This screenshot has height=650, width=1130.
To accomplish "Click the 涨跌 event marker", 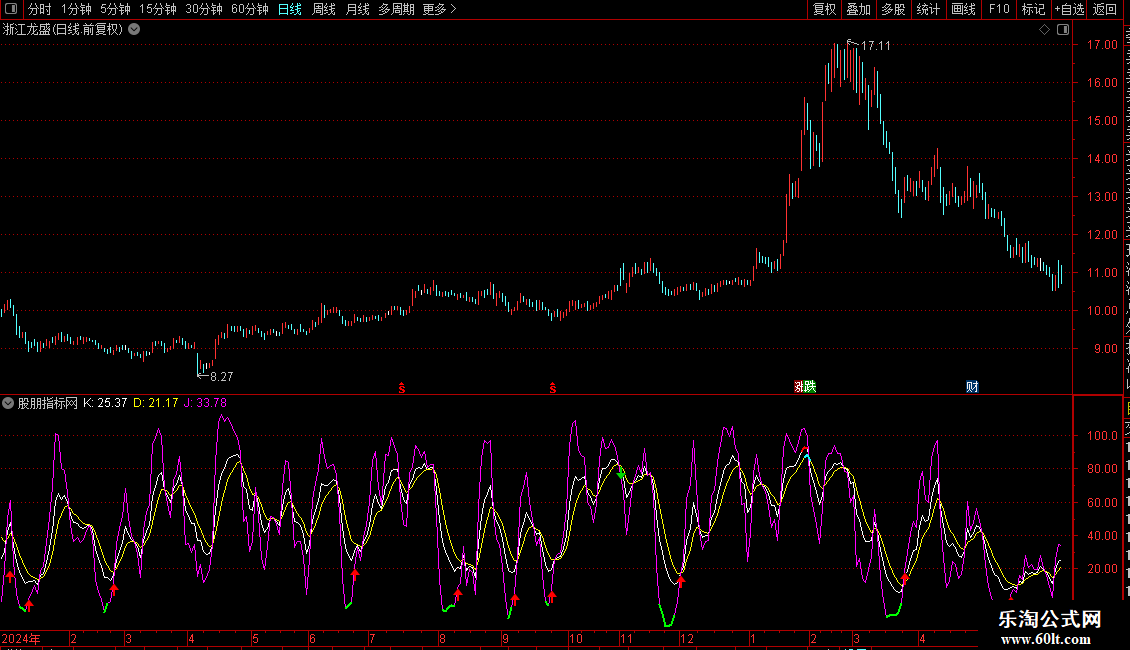I will tap(805, 387).
